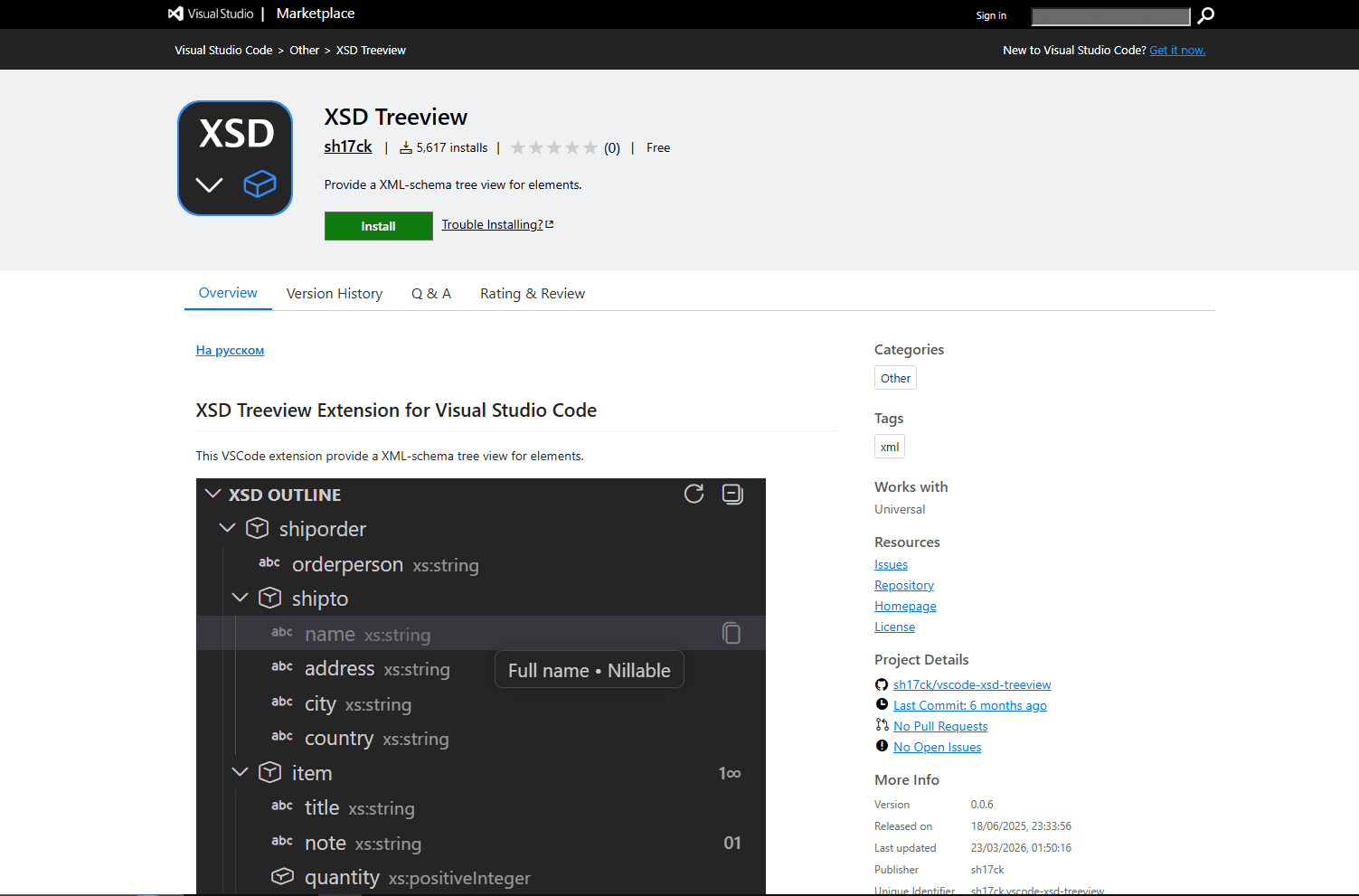Image resolution: width=1359 pixels, height=896 pixels.
Task: Open the Trouble Installing? link
Action: [x=497, y=224]
